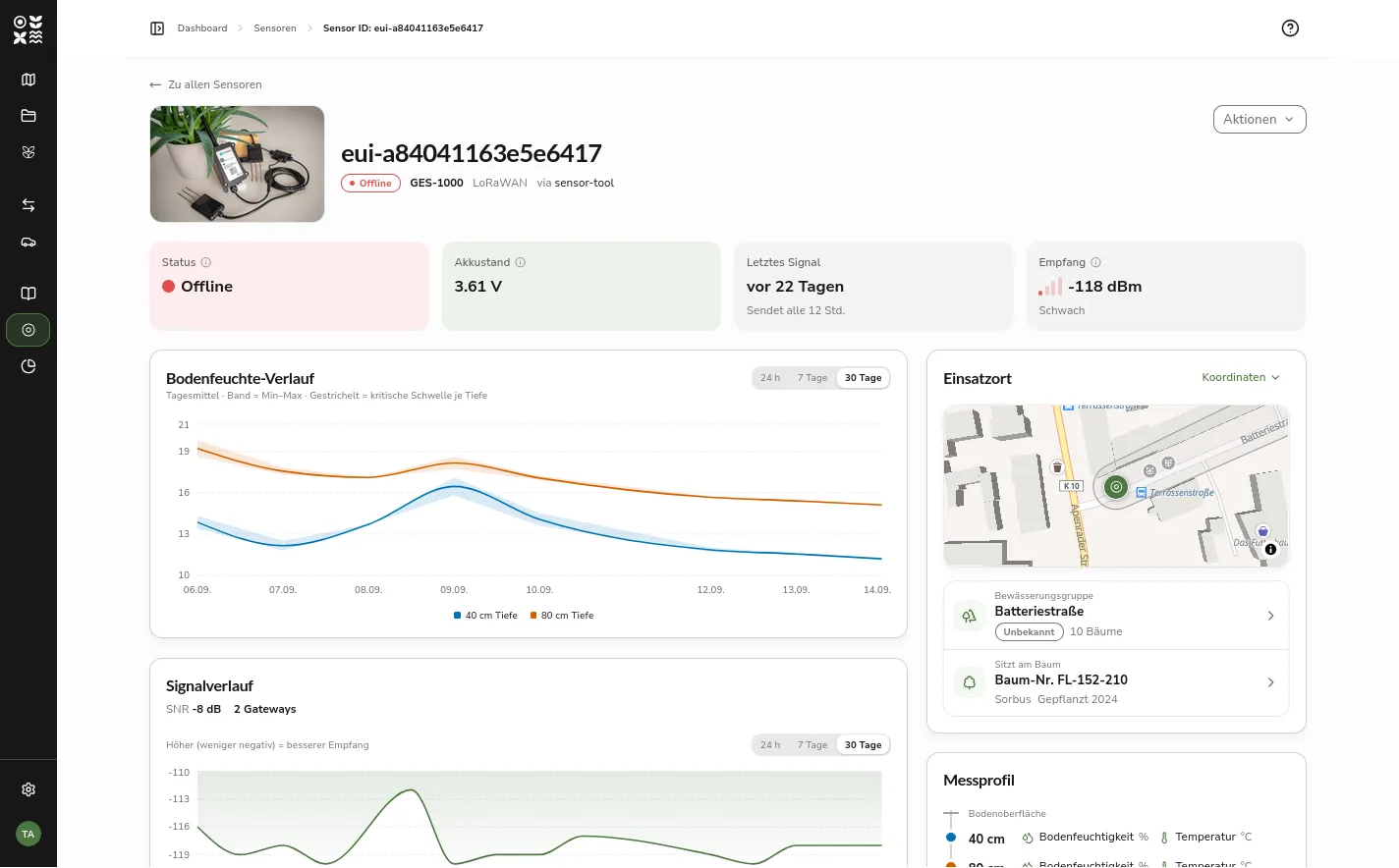The height and width of the screenshot is (868, 1399).
Task: Select 24 h in Bodenfeuchte-Verlauf chart
Action: coord(770,378)
